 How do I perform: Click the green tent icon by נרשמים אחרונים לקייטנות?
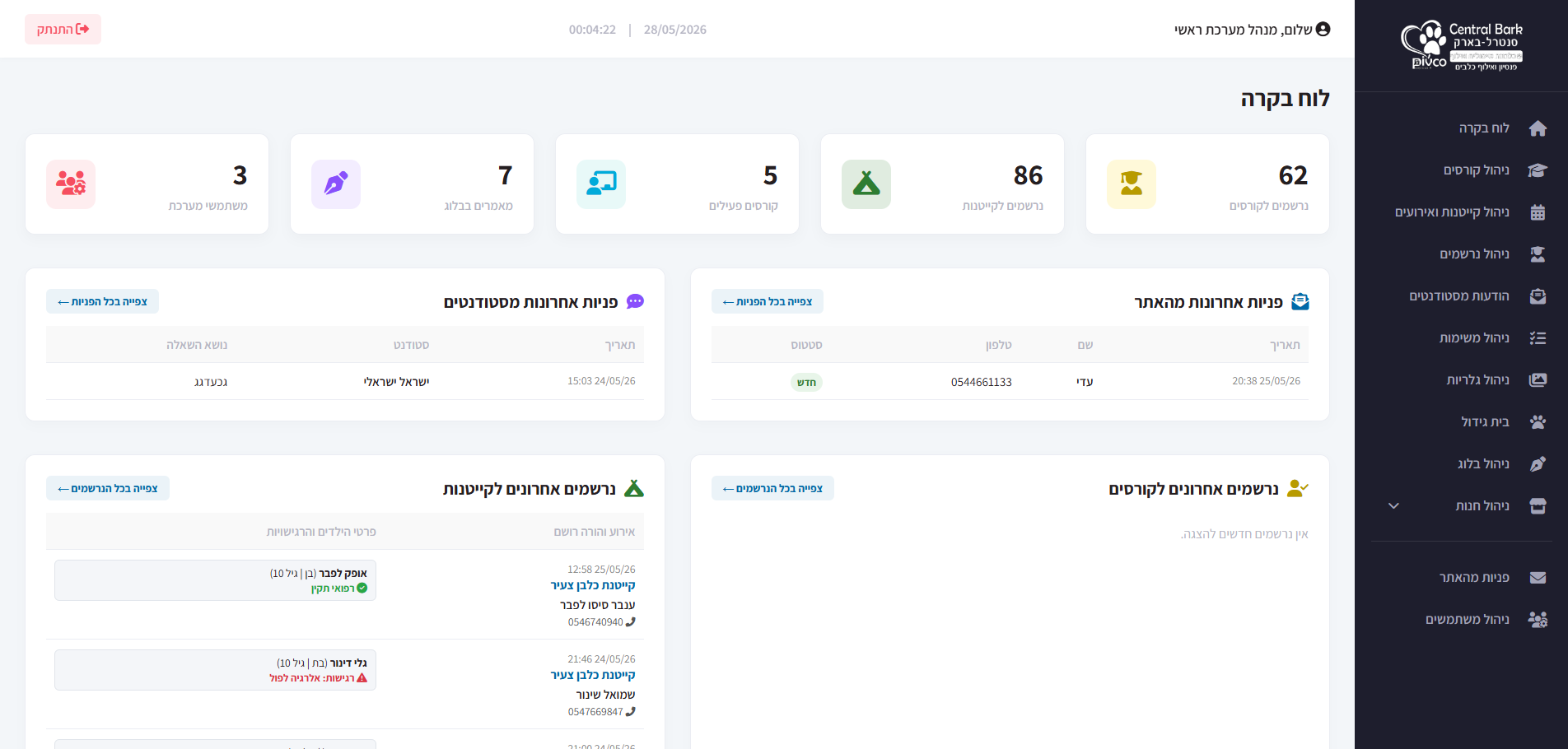(634, 489)
